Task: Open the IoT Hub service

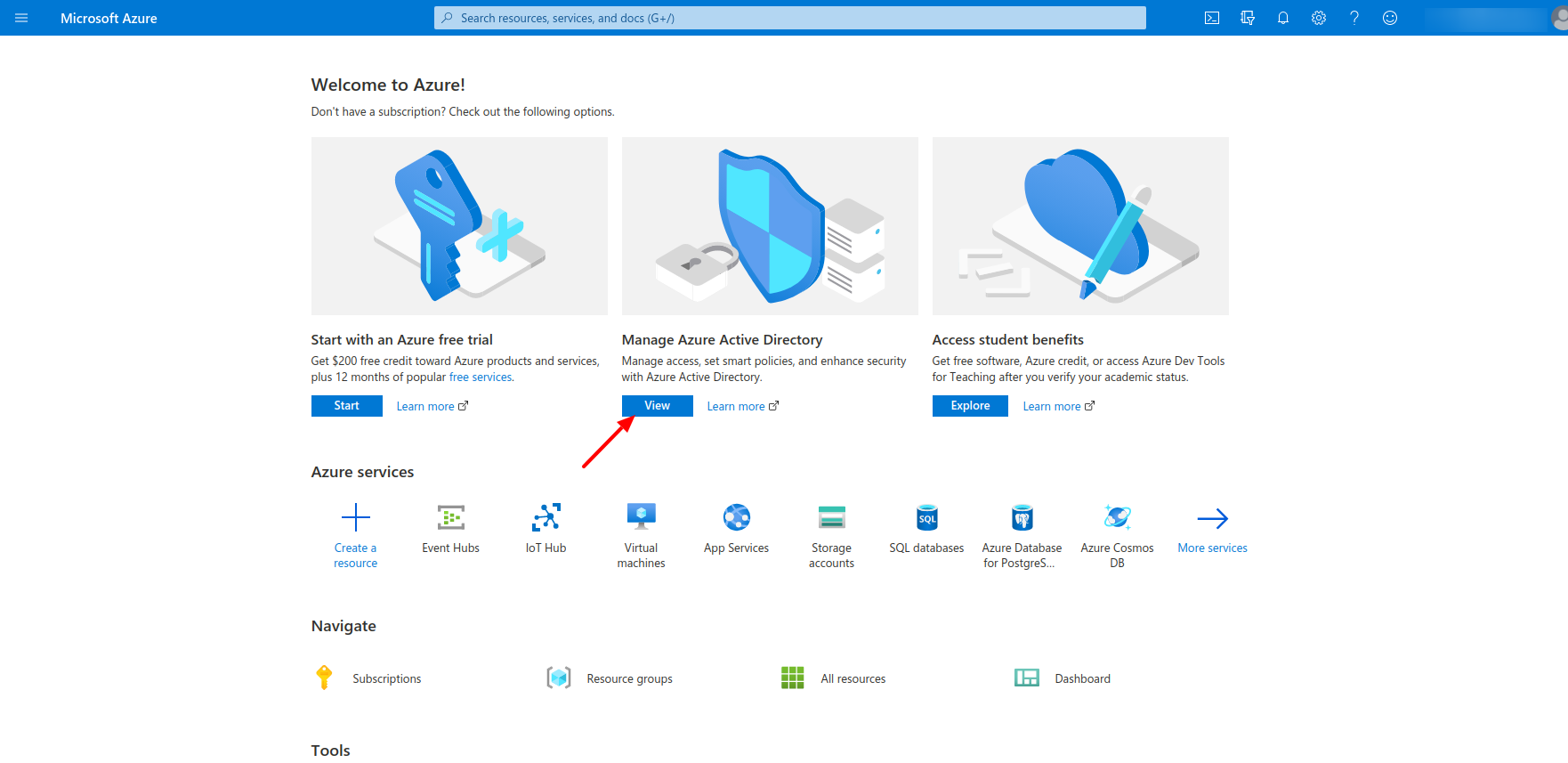Action: tap(546, 528)
